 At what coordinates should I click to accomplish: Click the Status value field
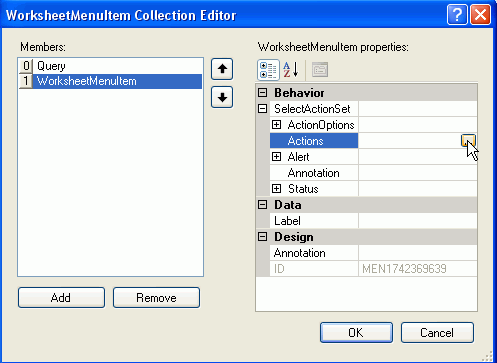418,189
